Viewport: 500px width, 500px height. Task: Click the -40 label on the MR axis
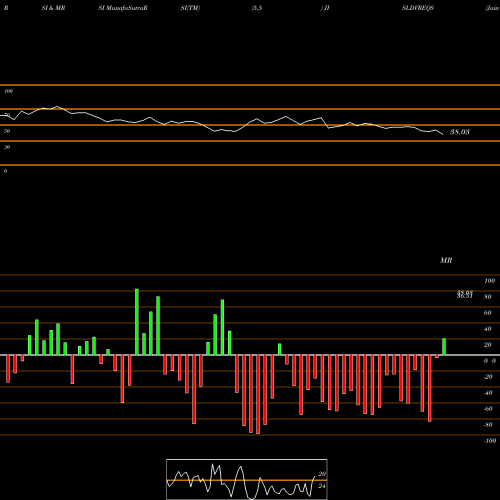[x=488, y=393]
